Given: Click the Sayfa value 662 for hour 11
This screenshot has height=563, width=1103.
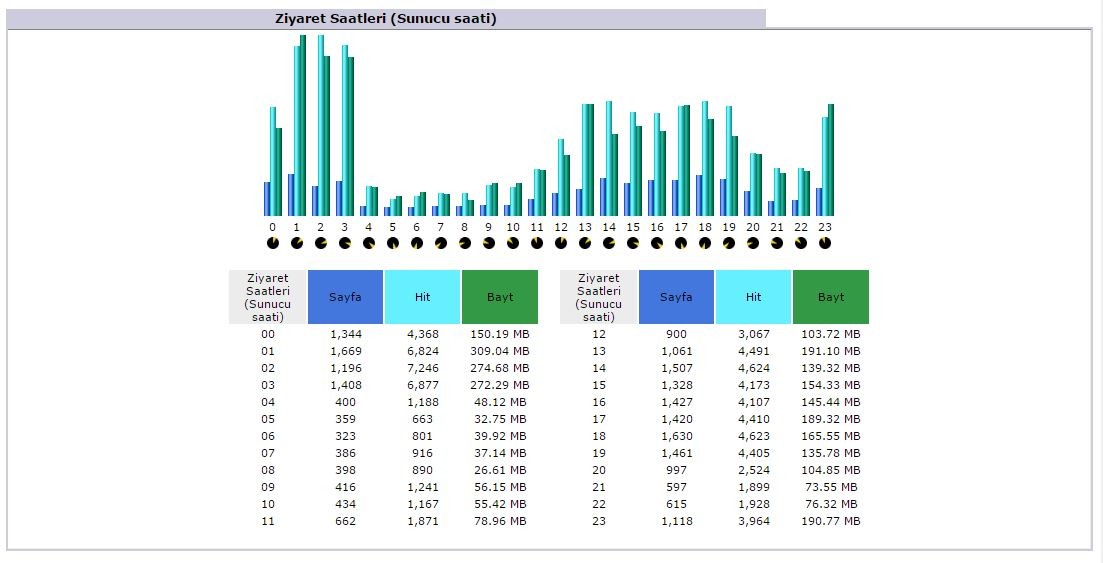Looking at the screenshot, I should [345, 521].
